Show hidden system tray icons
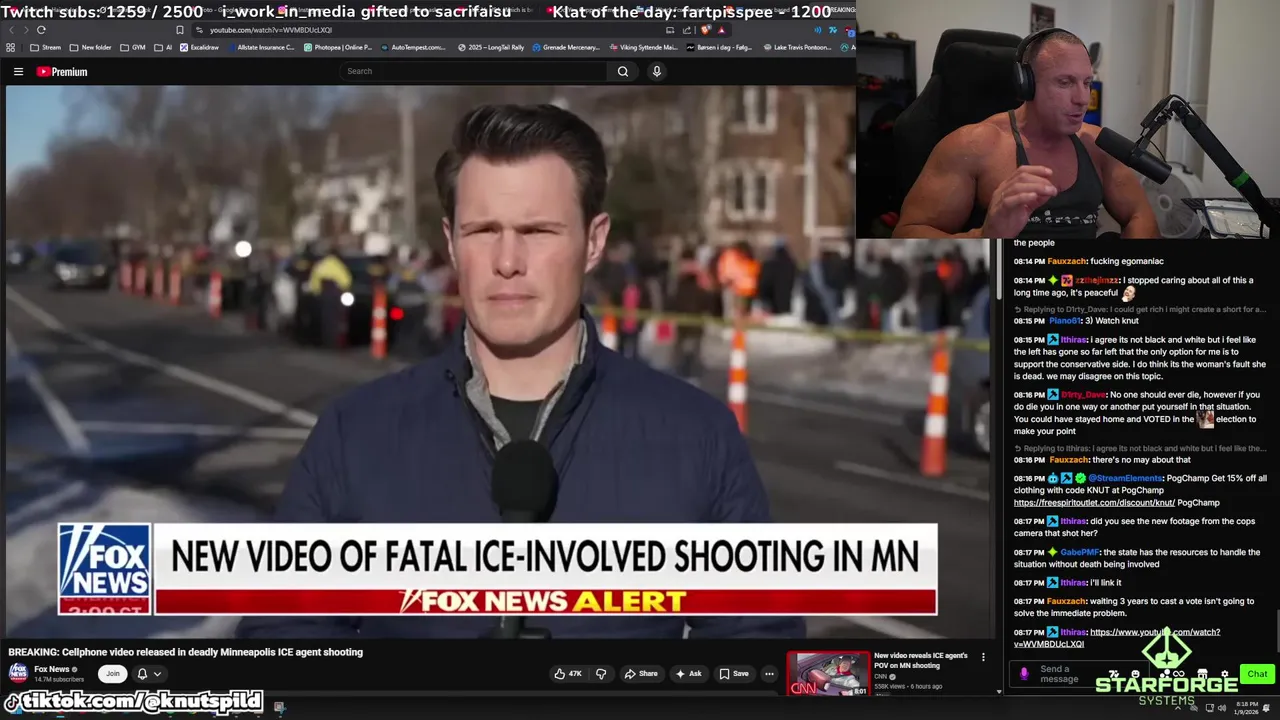The image size is (1280, 720). [x=1178, y=708]
